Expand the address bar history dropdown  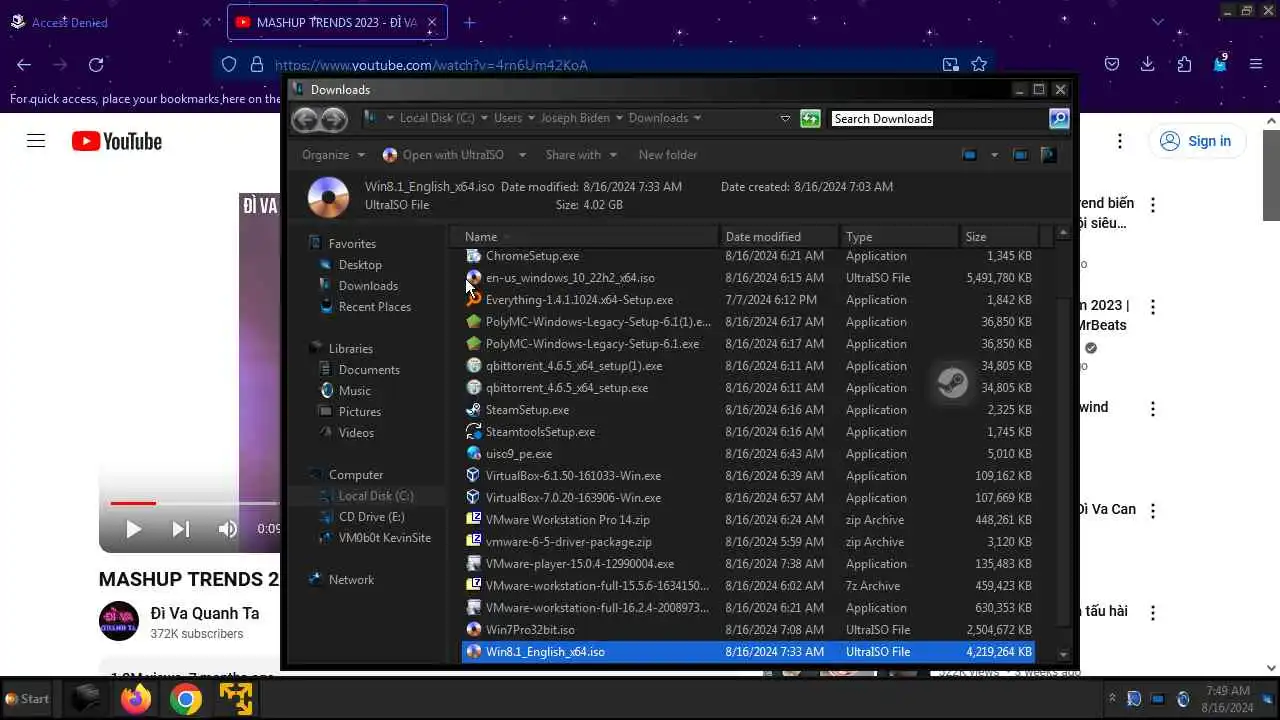point(785,118)
